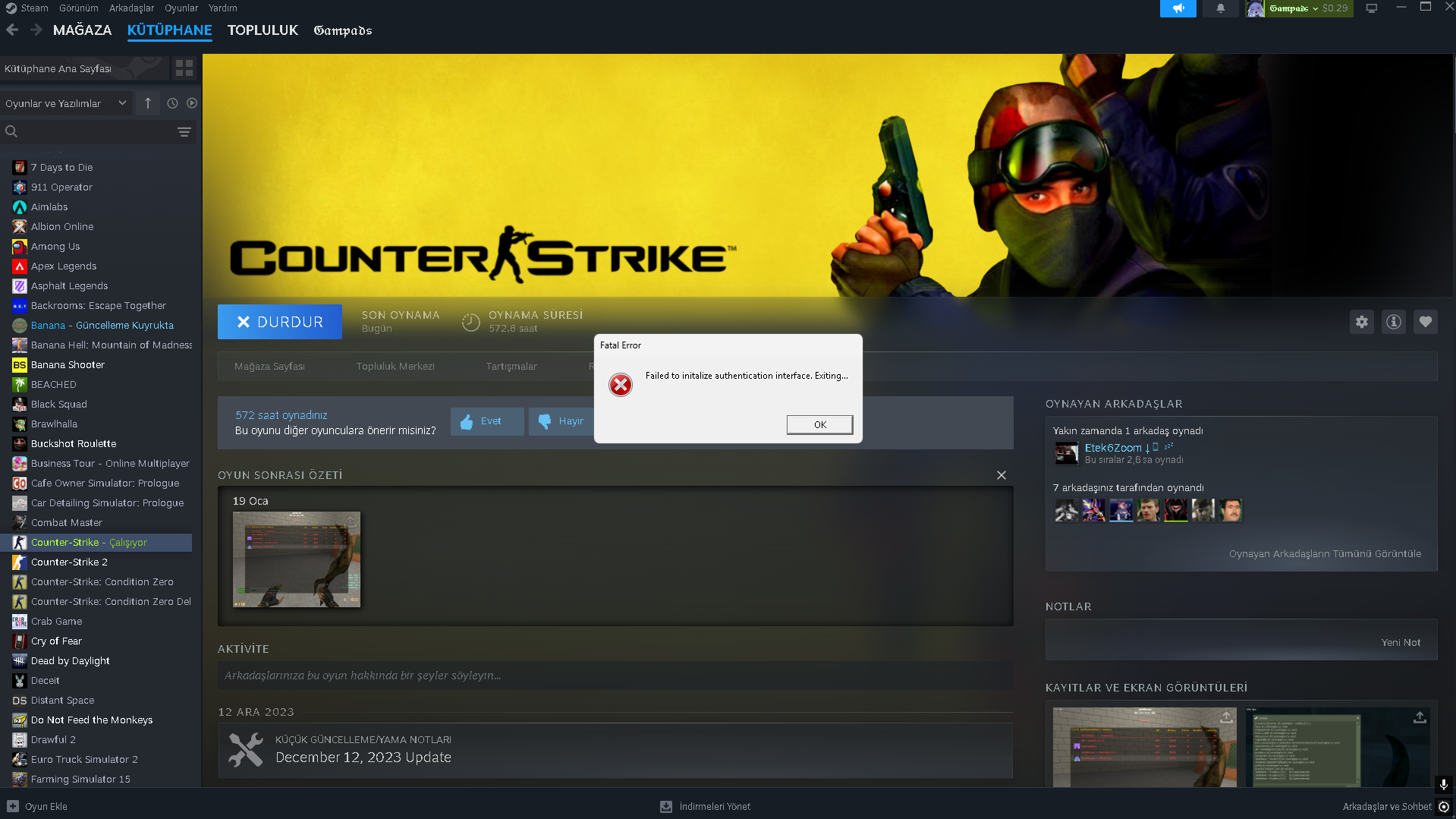Viewport: 1456px width, 819px height.
Task: Go back with the navigation arrow
Action: pyautogui.click(x=12, y=30)
